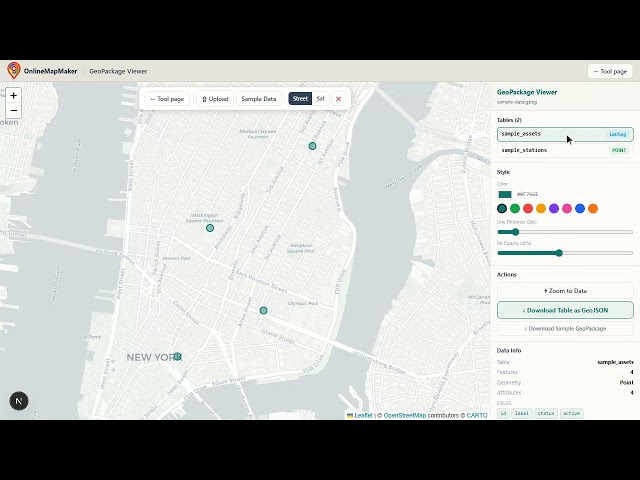Click the Fill Opacity slider handle
The image size is (640, 480).
point(560,253)
